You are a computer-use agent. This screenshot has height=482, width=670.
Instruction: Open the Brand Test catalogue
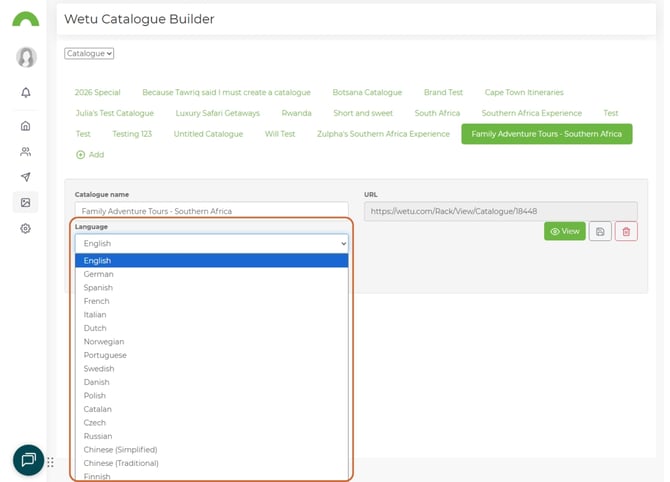[x=443, y=92]
